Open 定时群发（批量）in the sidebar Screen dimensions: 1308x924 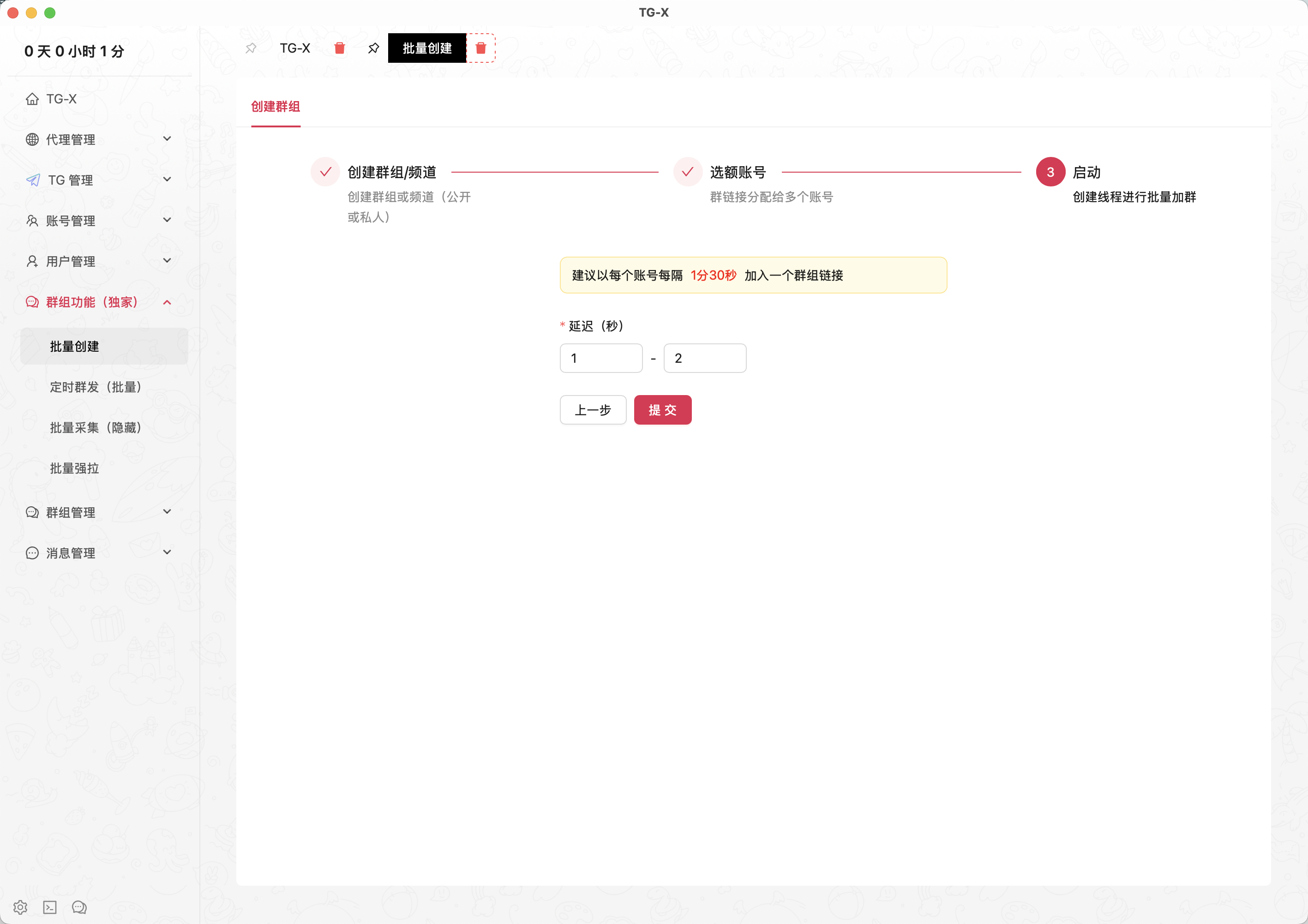point(104,387)
